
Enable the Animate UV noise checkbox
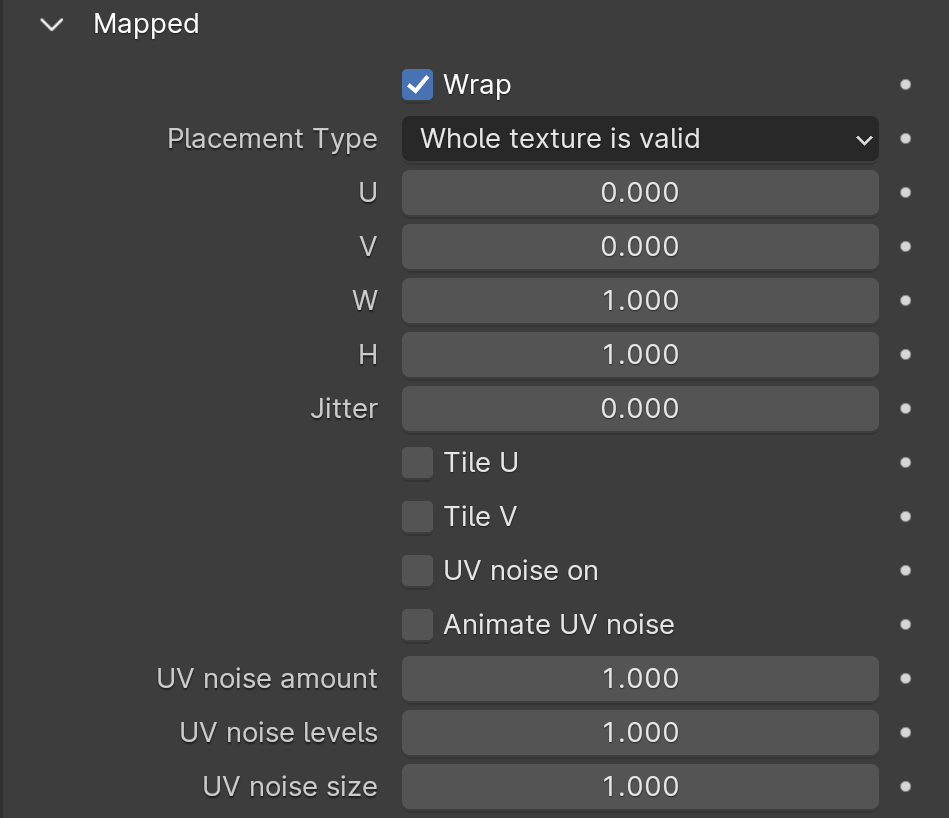pyautogui.click(x=418, y=624)
